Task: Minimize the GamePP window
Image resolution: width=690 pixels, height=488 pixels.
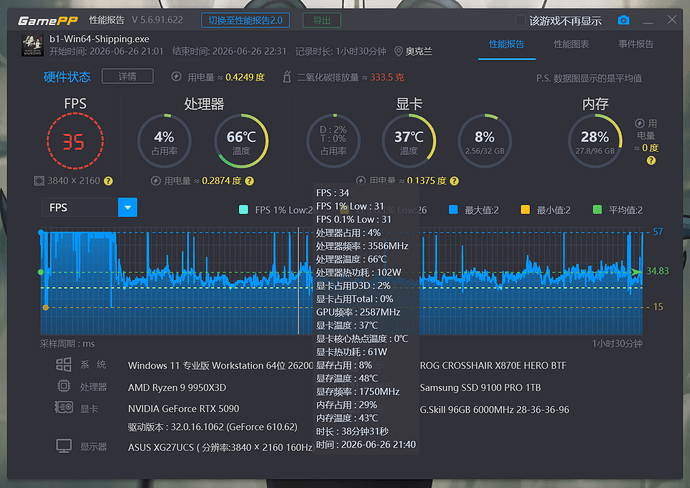Action: click(x=648, y=21)
